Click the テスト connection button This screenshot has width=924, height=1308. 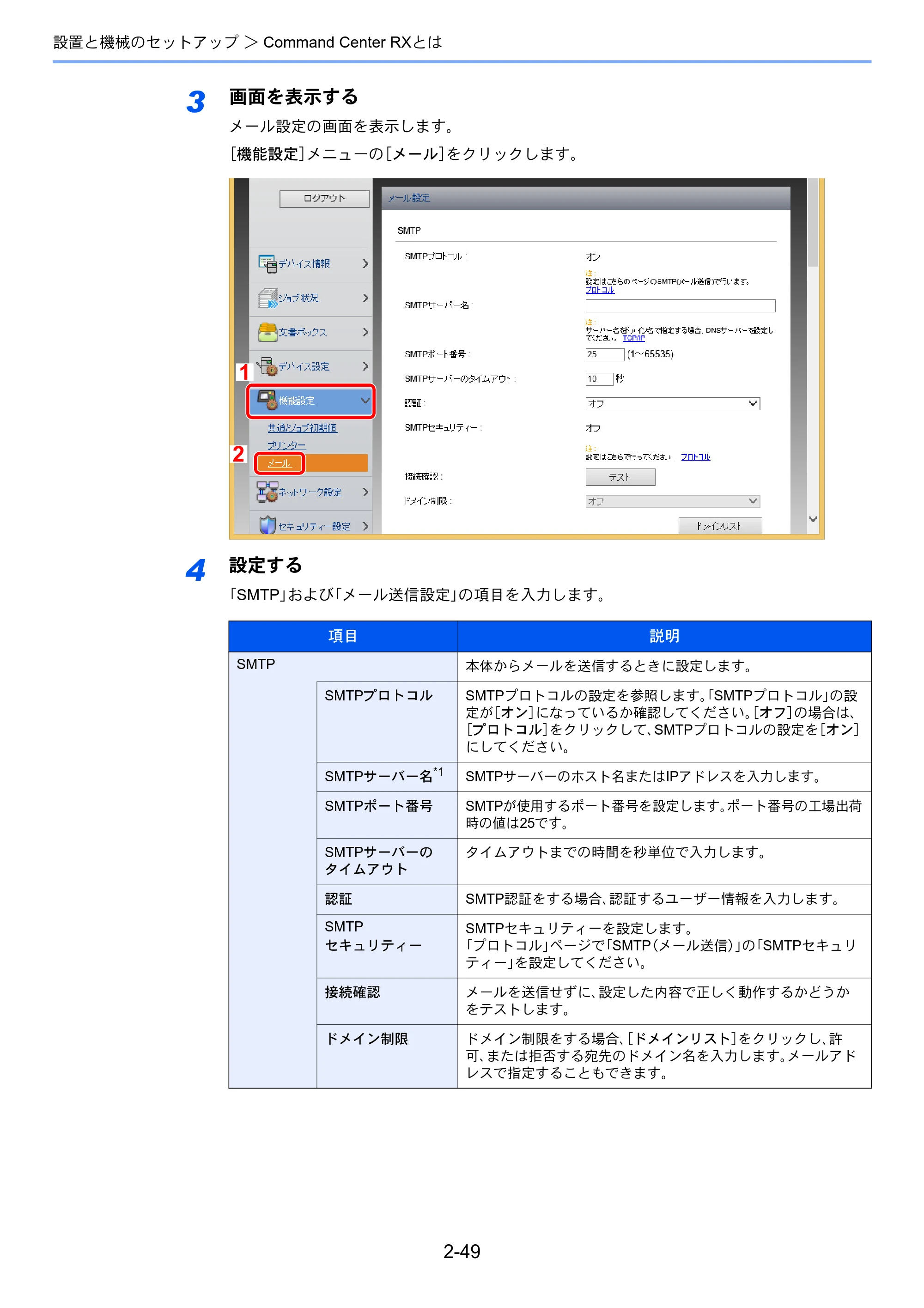620,477
